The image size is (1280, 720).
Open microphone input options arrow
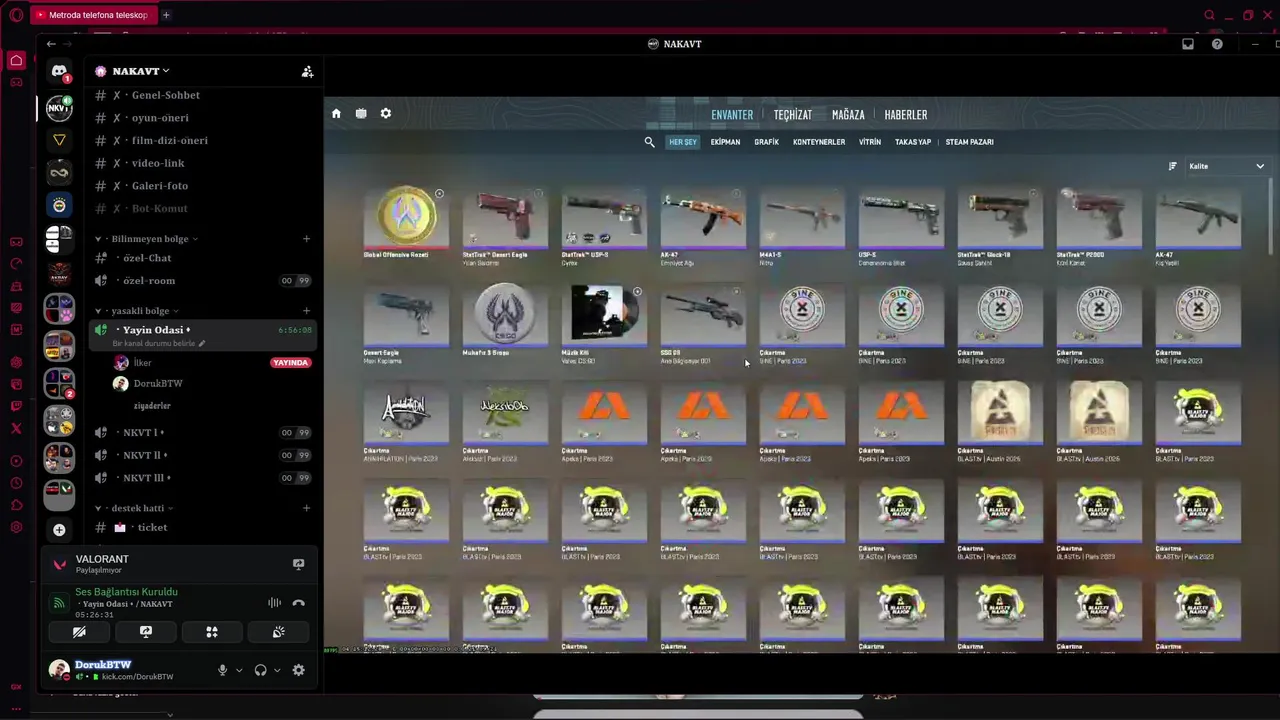(x=238, y=671)
